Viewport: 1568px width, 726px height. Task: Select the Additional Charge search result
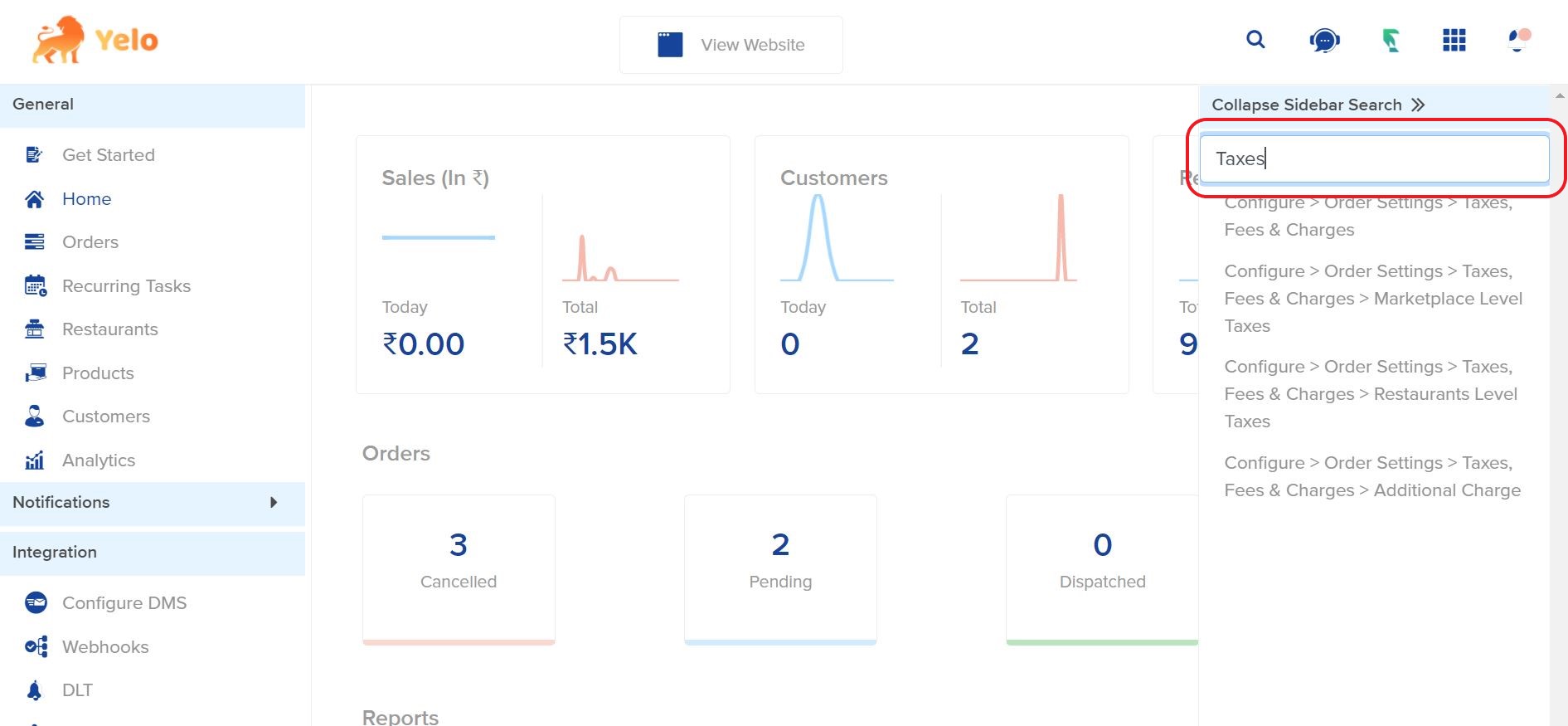[1373, 476]
